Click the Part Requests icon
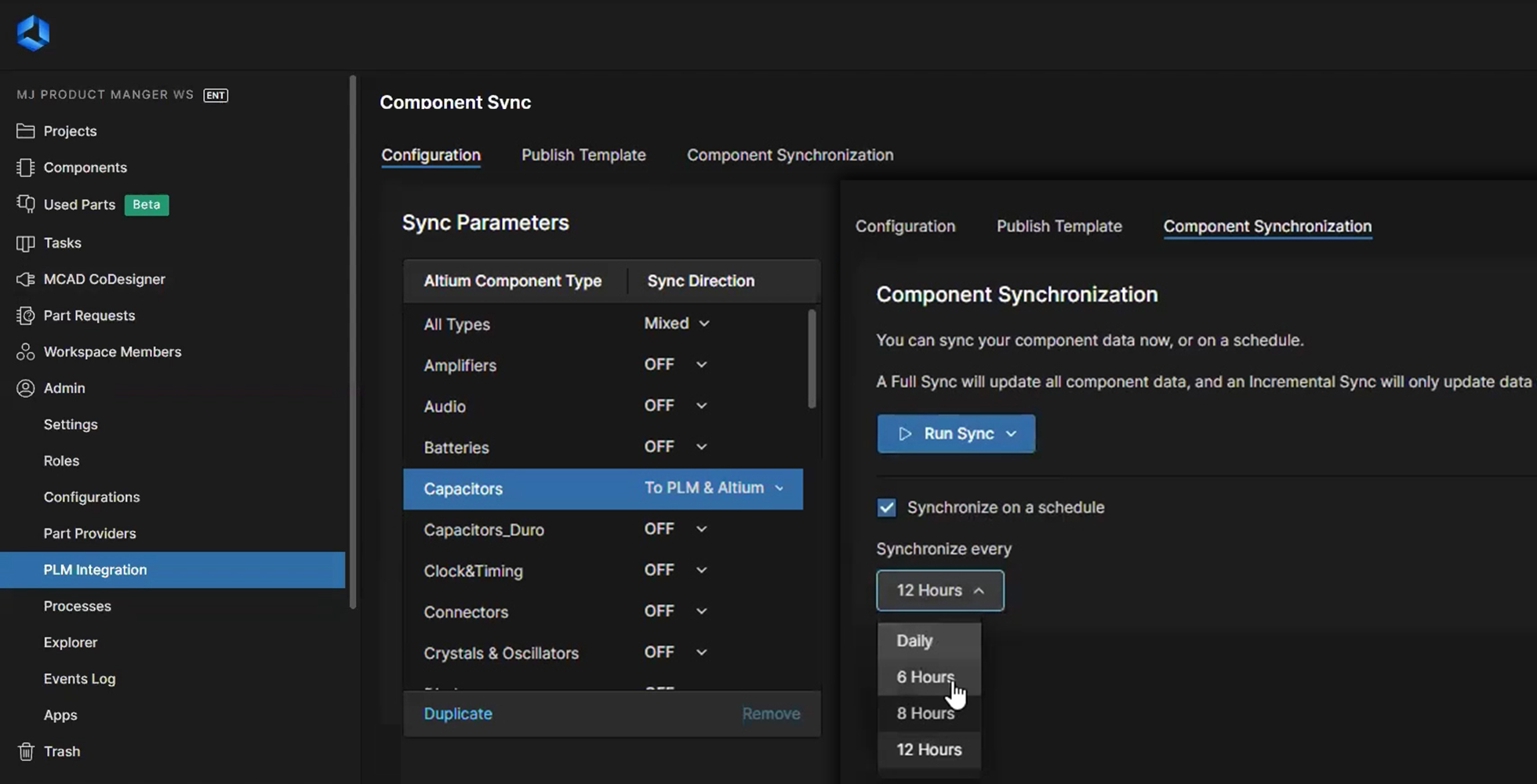The width and height of the screenshot is (1537, 784). click(26, 315)
